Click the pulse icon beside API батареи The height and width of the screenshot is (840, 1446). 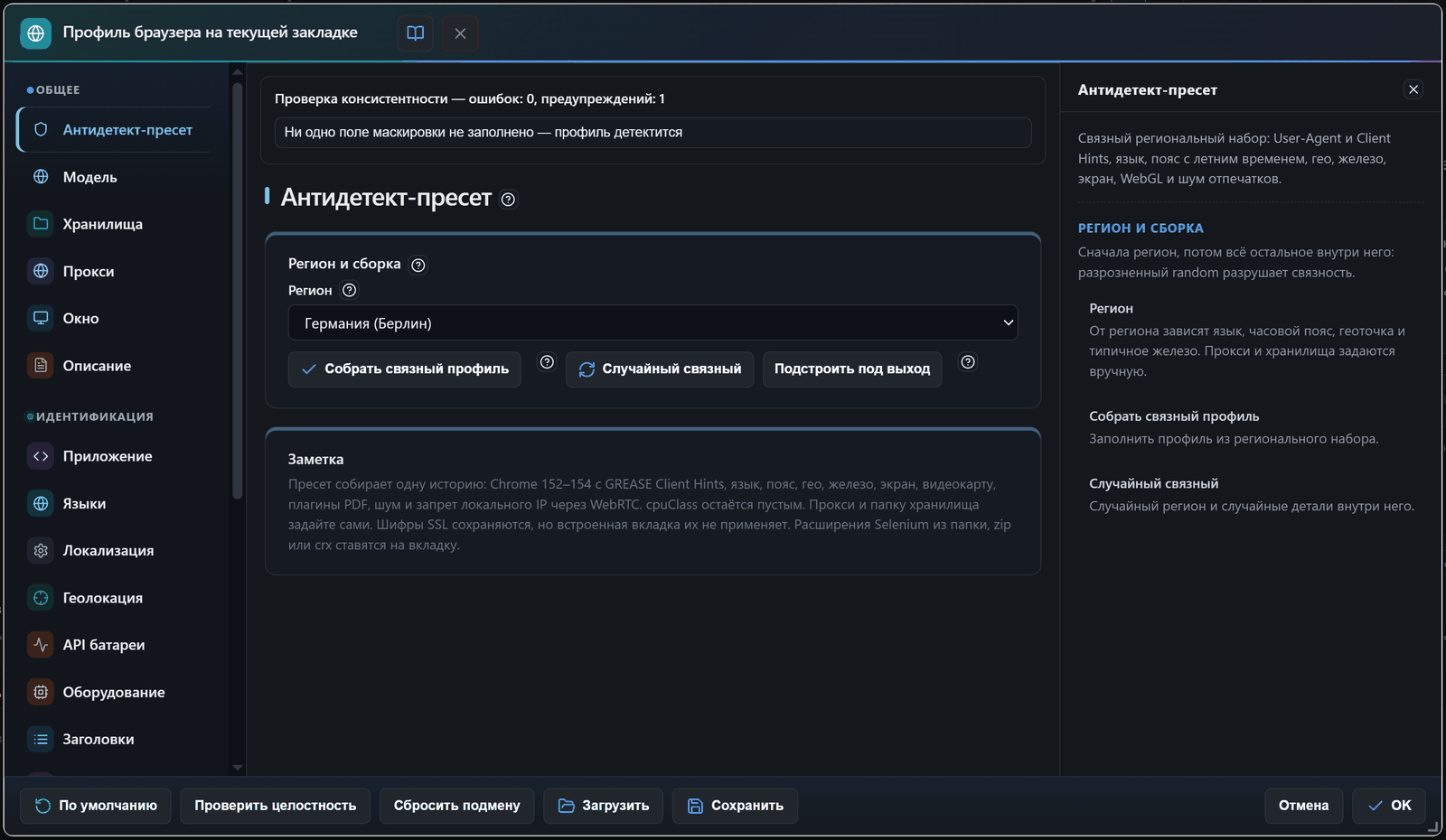41,645
